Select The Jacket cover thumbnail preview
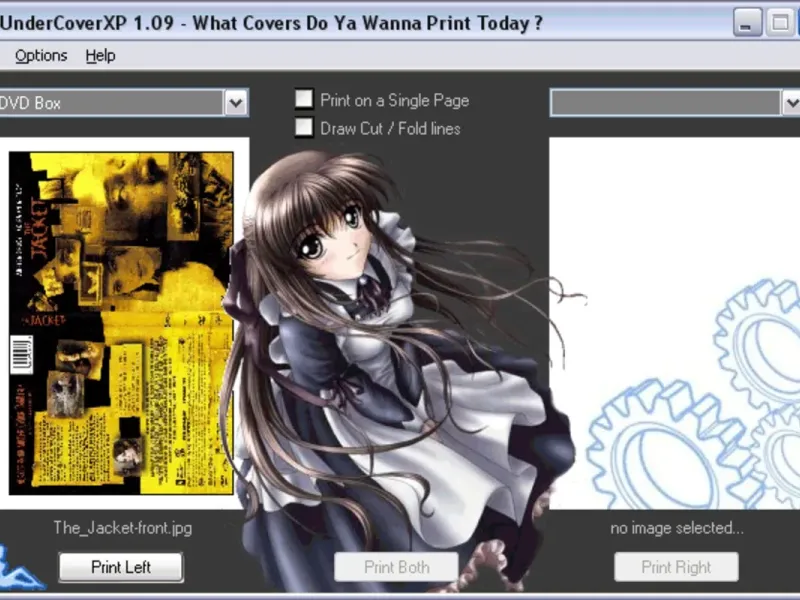The width and height of the screenshot is (800, 600). [121, 323]
